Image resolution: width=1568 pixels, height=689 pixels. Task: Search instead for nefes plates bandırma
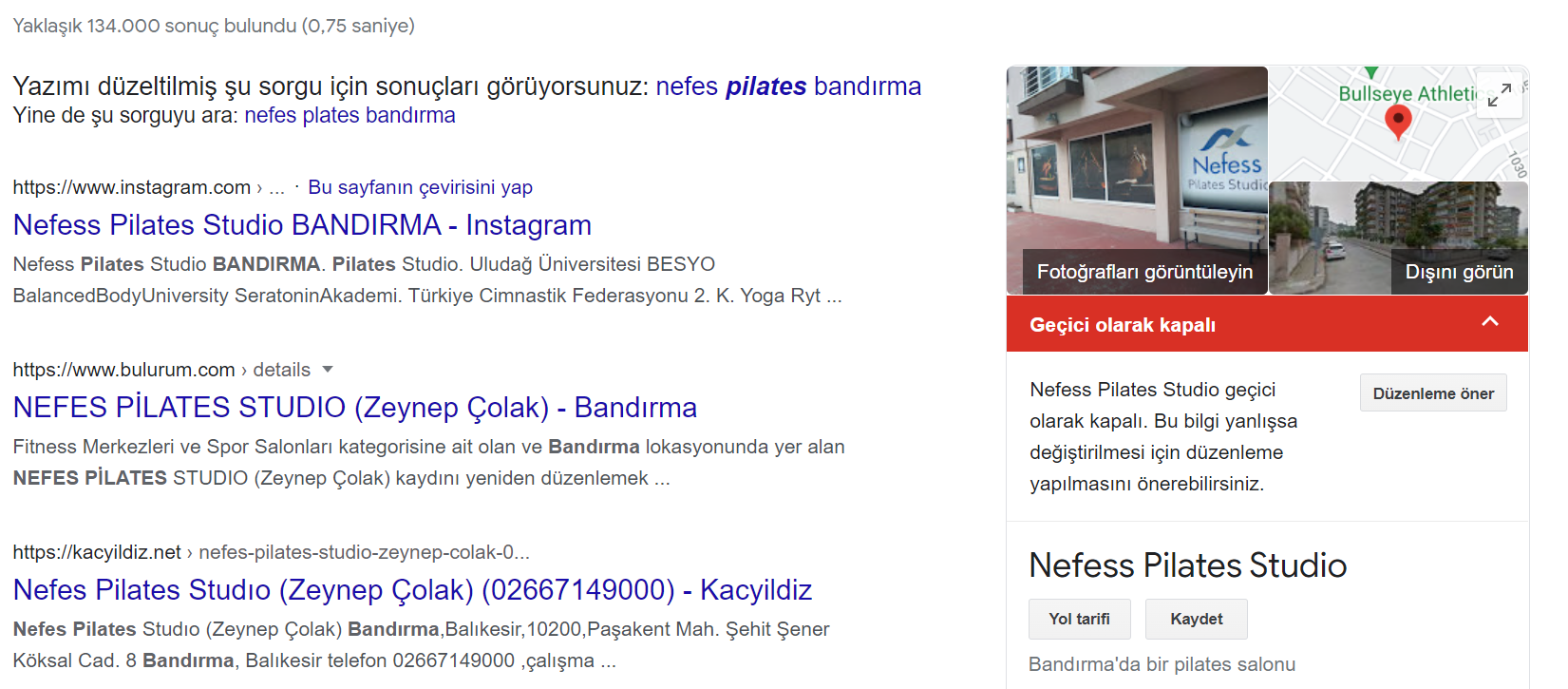pos(349,115)
